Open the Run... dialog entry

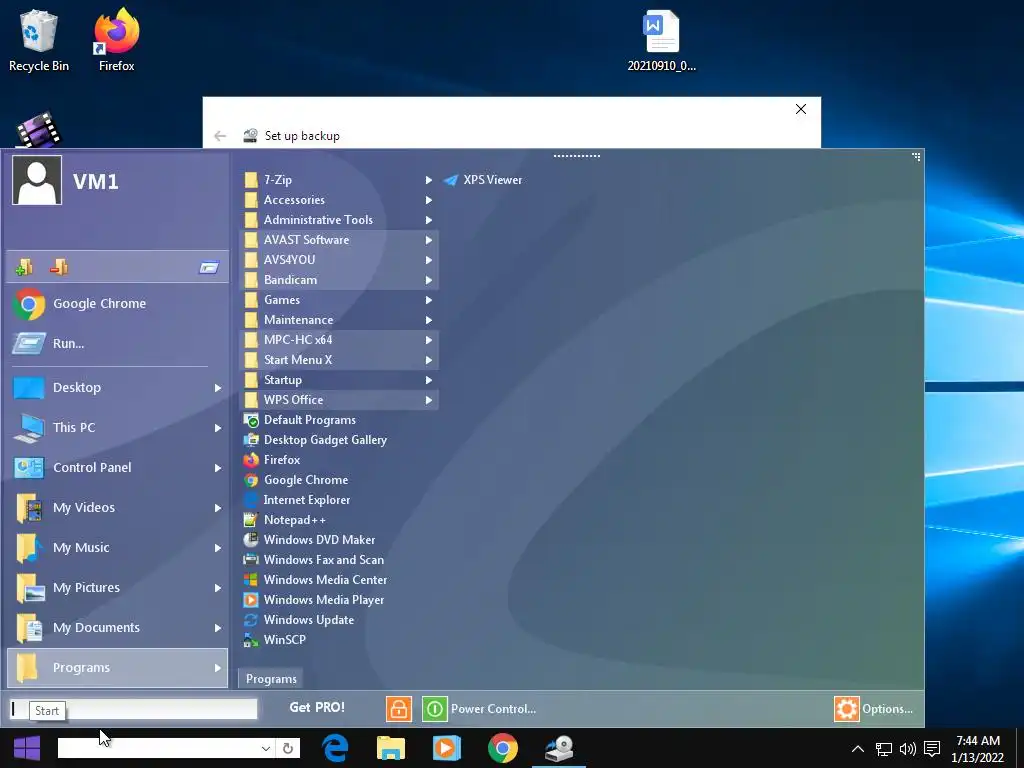pos(118,344)
